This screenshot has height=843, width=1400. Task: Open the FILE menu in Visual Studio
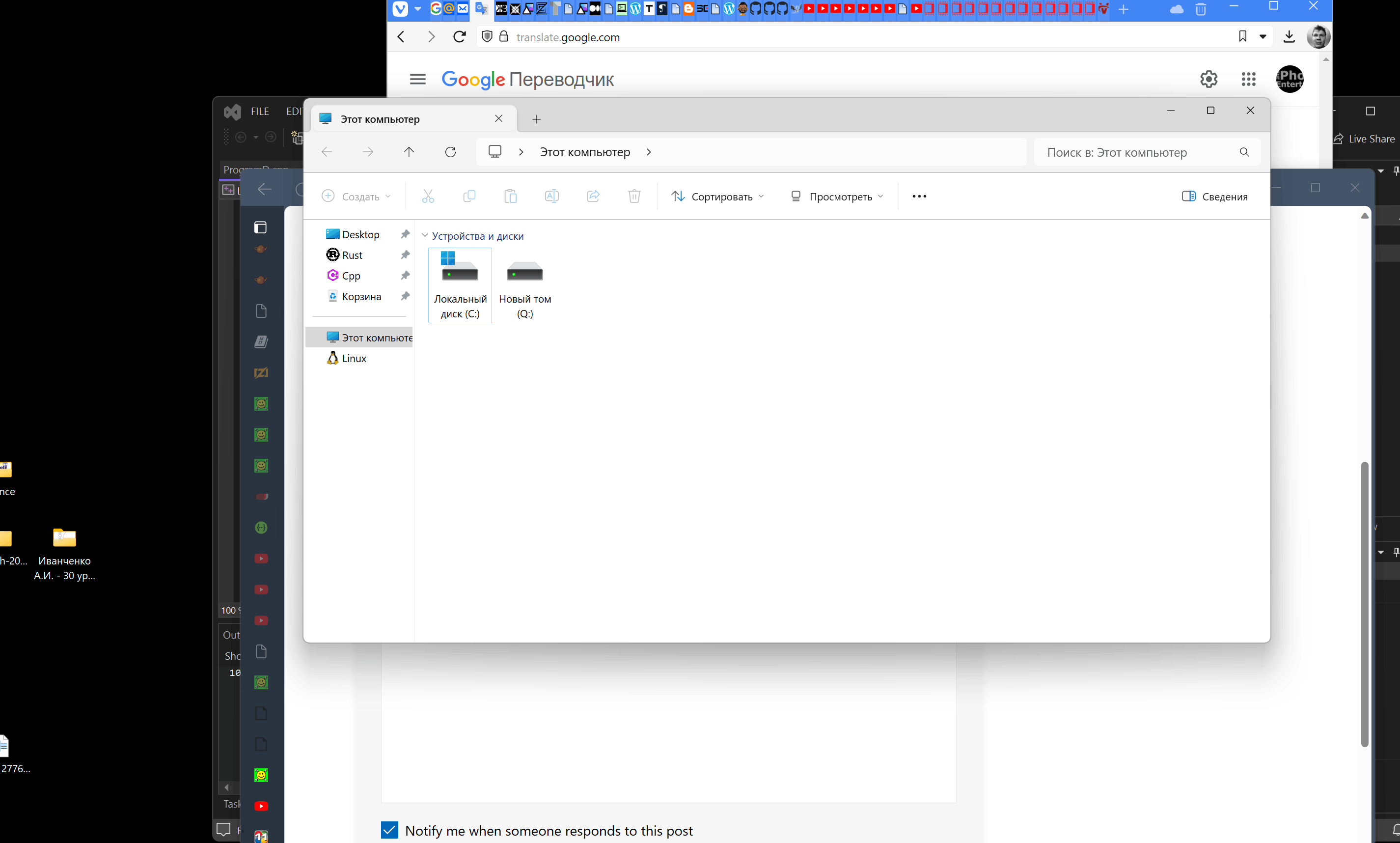259,112
